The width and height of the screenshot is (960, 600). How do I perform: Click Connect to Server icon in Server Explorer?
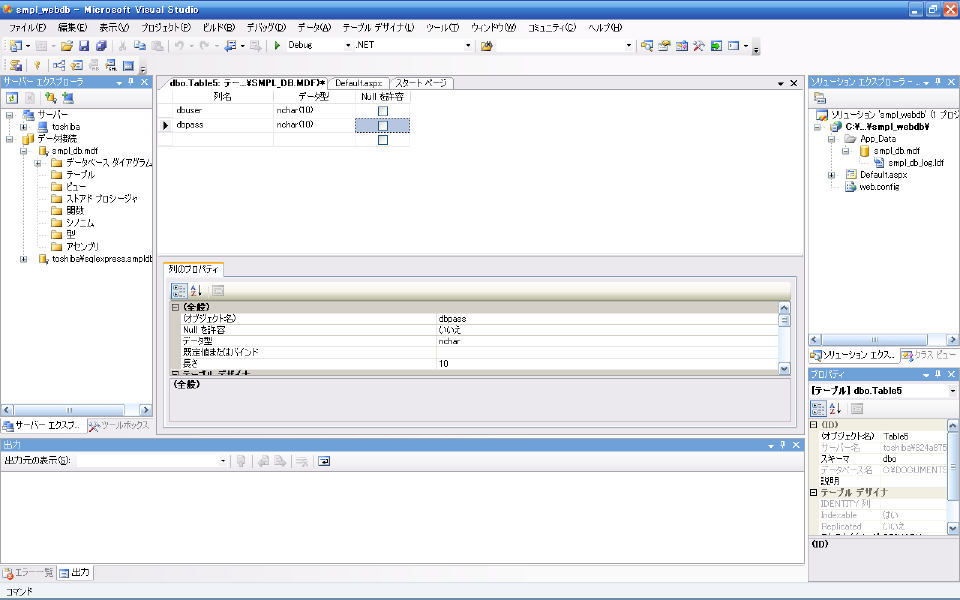[68, 98]
